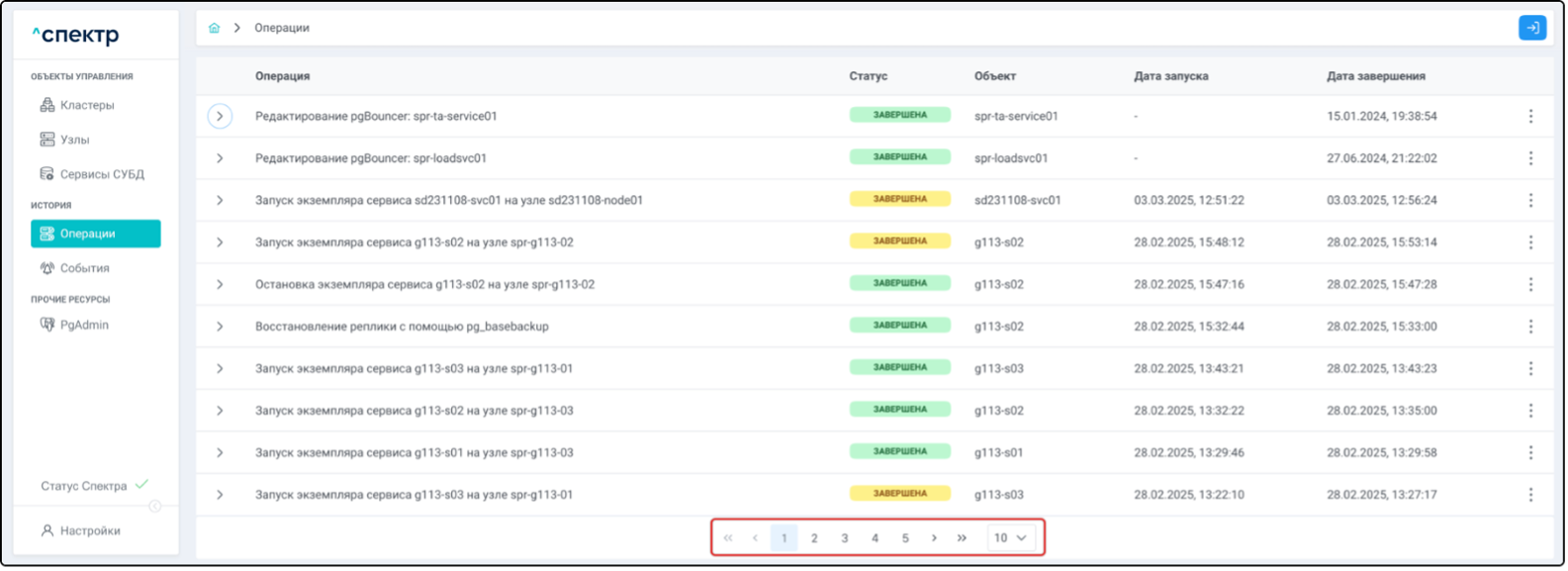The image size is (1568, 571).
Task: Go to page 4
Action: click(875, 538)
